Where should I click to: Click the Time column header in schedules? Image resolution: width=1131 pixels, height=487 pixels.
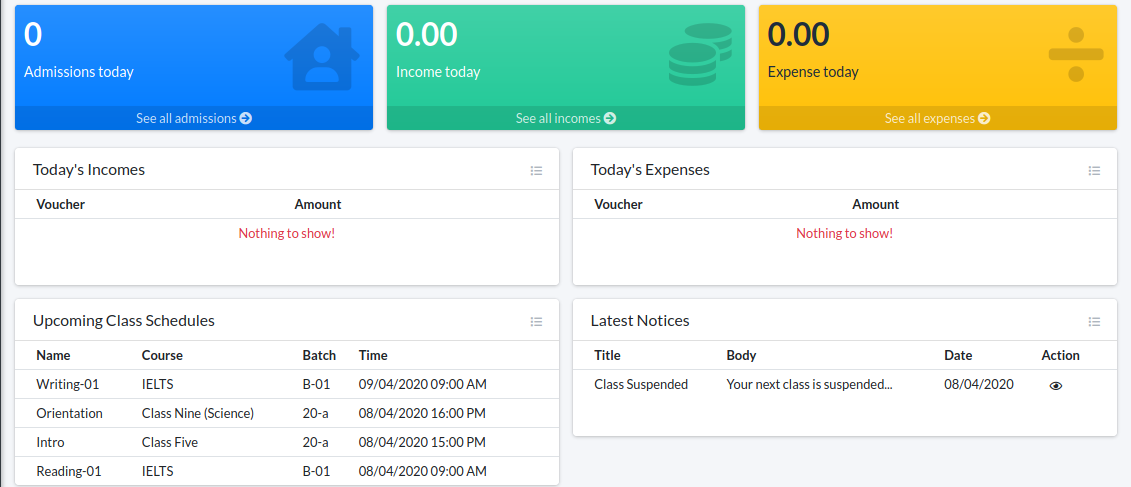(x=373, y=355)
